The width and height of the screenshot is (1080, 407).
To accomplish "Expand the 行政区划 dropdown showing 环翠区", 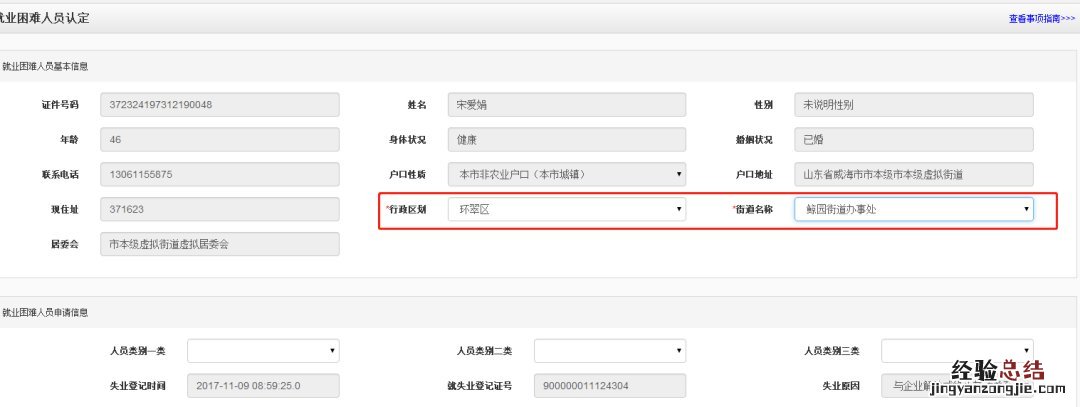I will coord(567,209).
